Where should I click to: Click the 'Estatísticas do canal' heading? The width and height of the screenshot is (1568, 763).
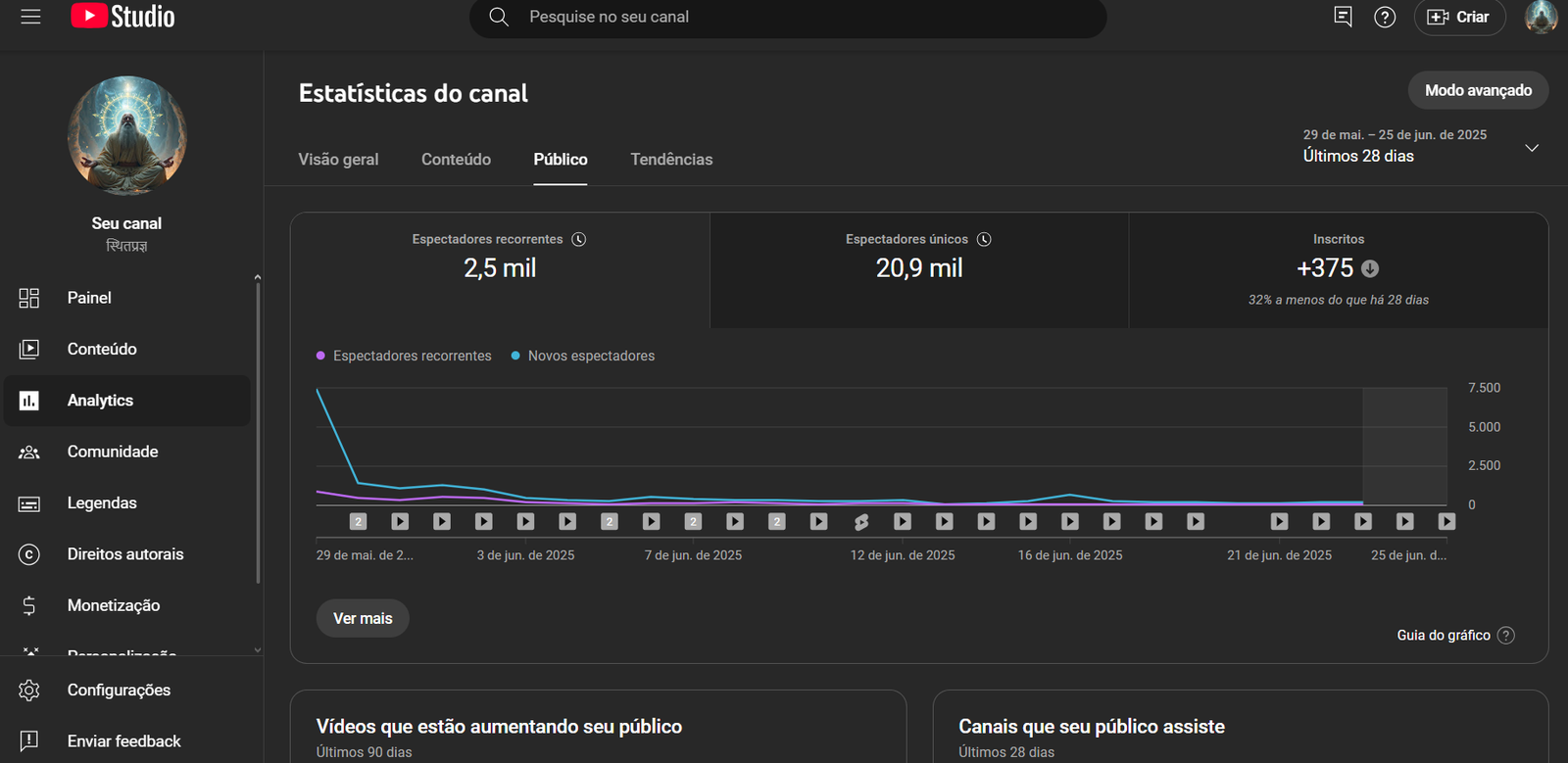click(x=413, y=93)
